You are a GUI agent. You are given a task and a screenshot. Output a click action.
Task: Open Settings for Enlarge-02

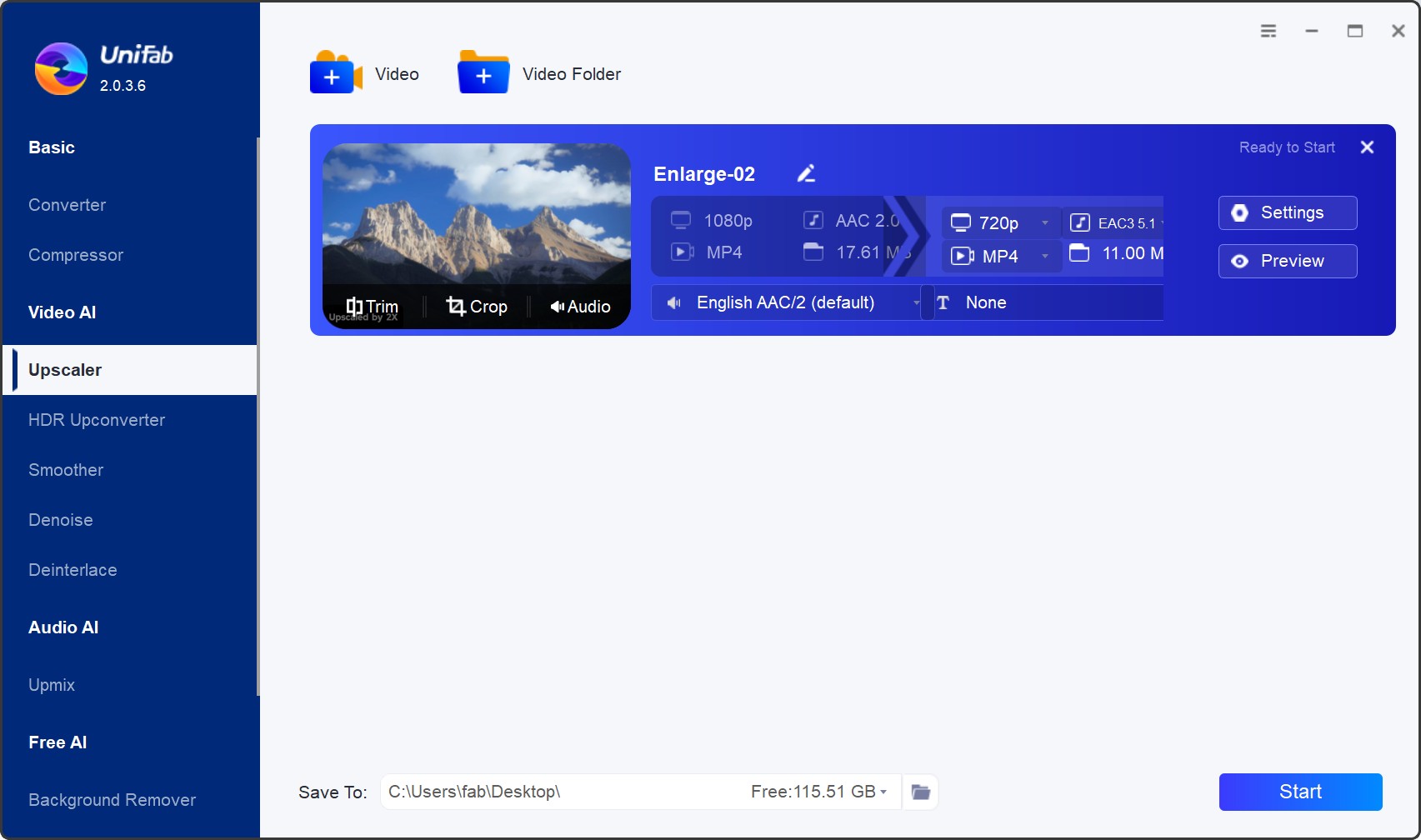tap(1288, 212)
